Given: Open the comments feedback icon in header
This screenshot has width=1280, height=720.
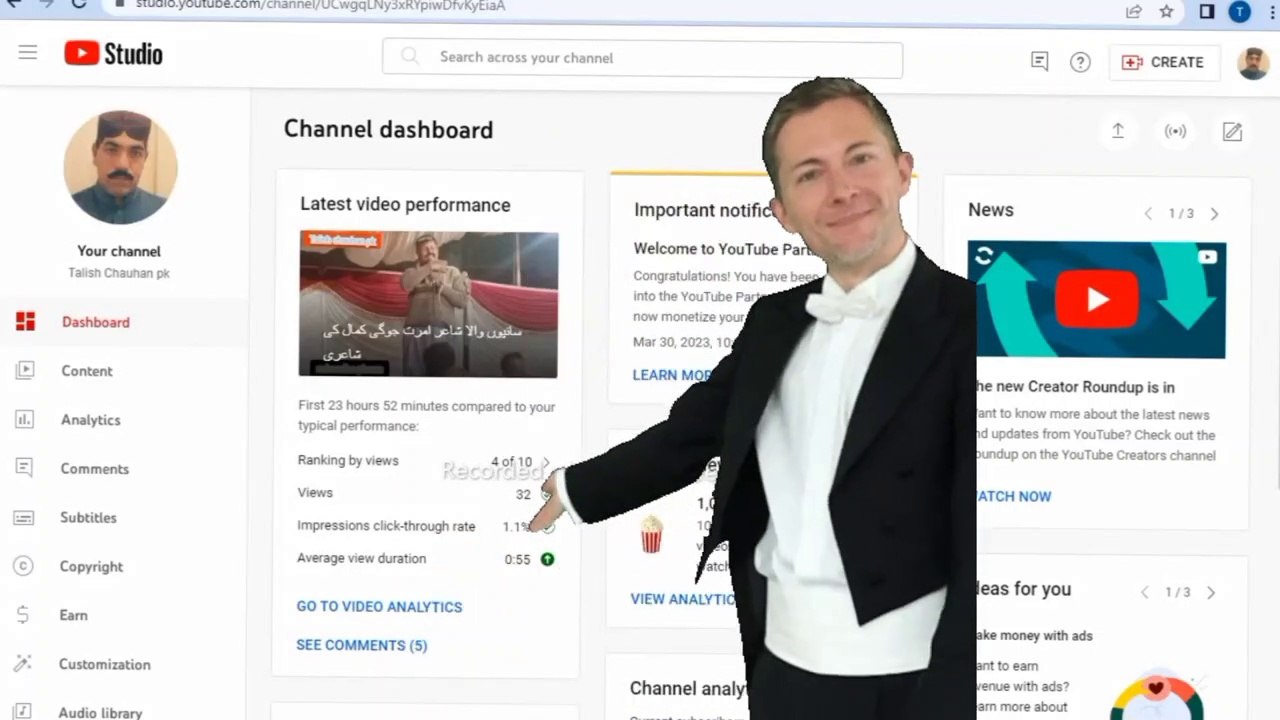Looking at the screenshot, I should [x=1040, y=61].
